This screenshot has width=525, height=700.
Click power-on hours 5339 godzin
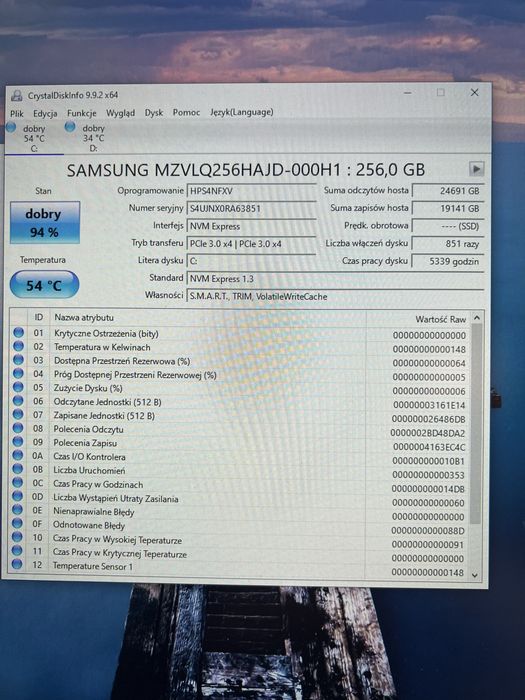point(448,261)
